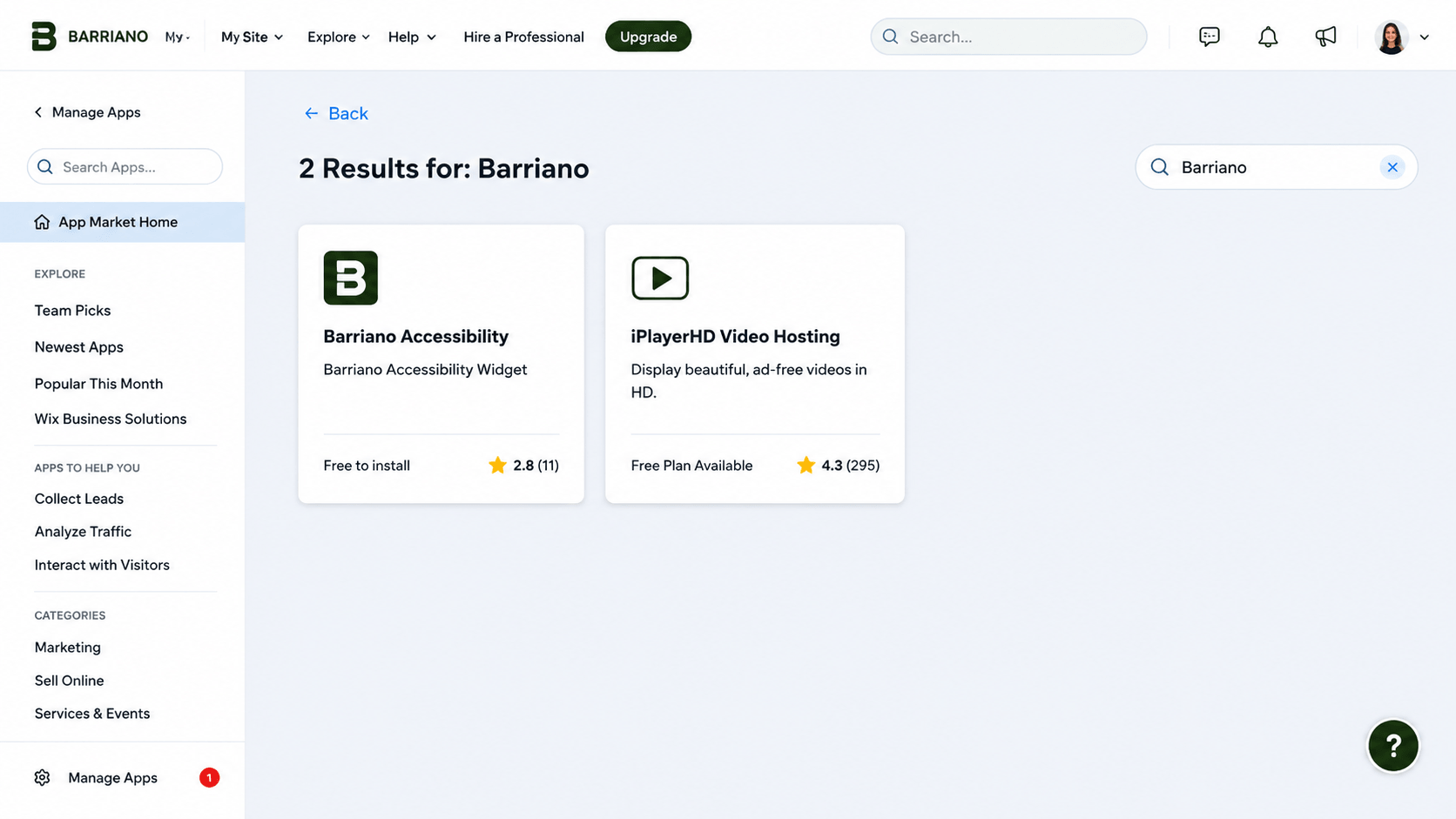
Task: Expand the Explore dropdown menu
Action: coord(339,37)
